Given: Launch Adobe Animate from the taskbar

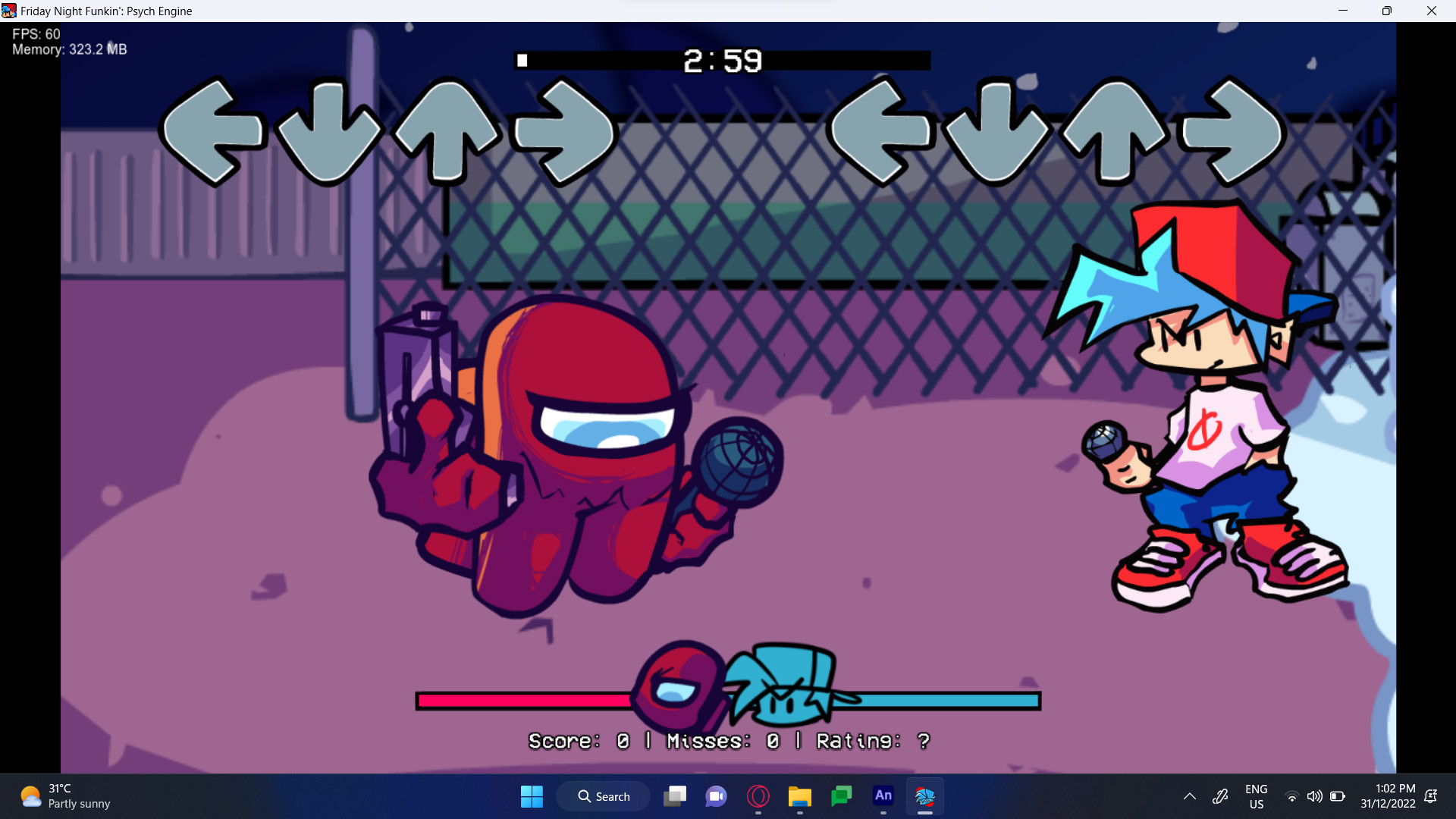Looking at the screenshot, I should (x=883, y=796).
